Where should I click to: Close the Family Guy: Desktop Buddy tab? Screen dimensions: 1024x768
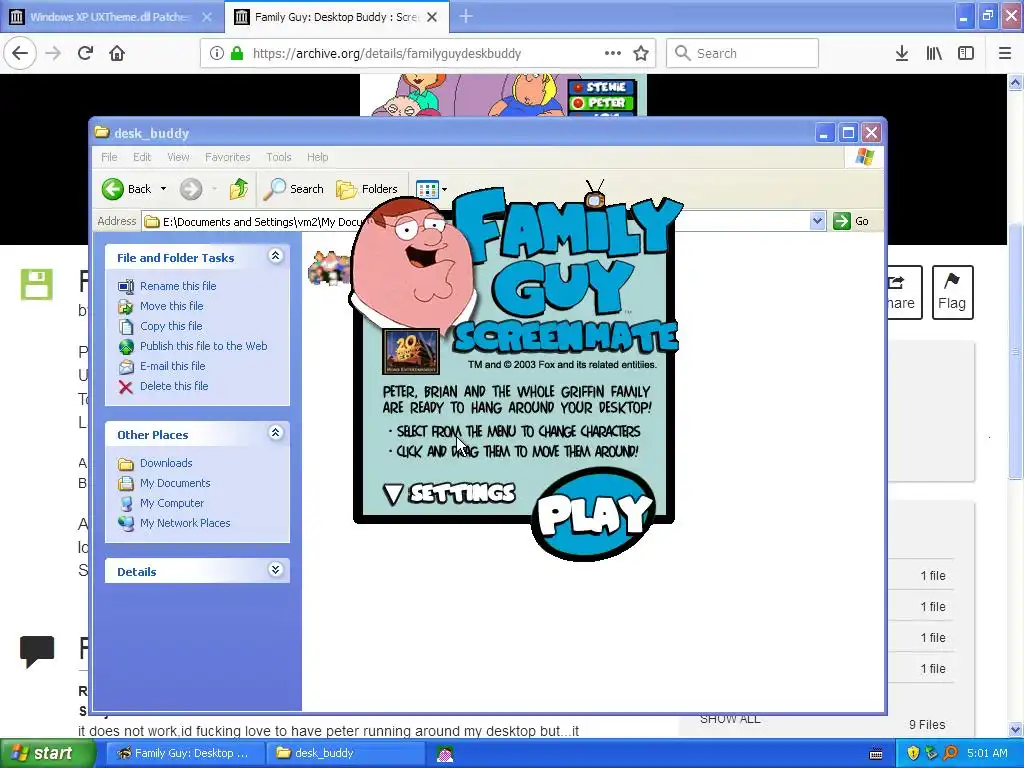[x=432, y=17]
